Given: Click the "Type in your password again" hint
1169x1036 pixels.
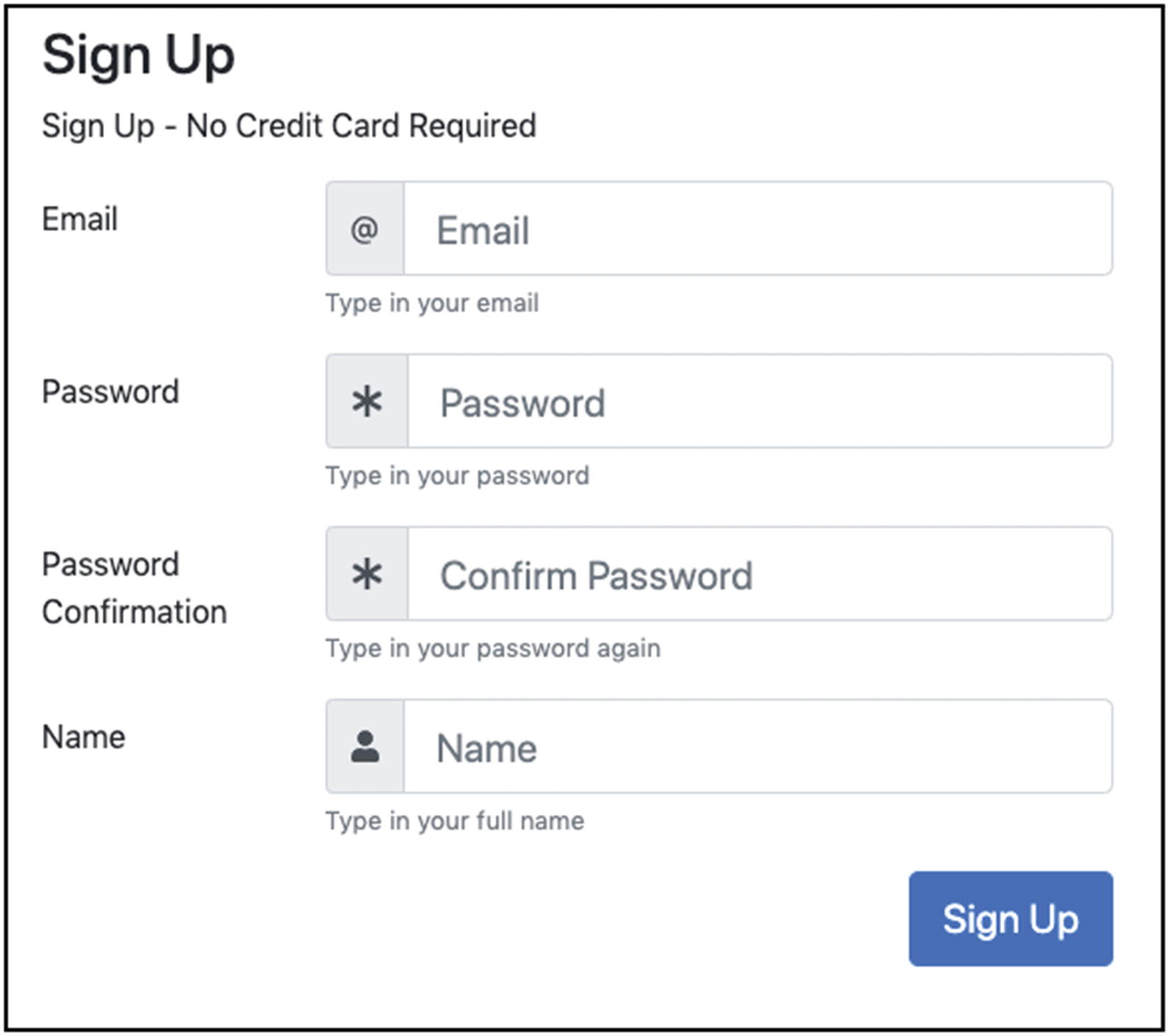Looking at the screenshot, I should click(493, 648).
